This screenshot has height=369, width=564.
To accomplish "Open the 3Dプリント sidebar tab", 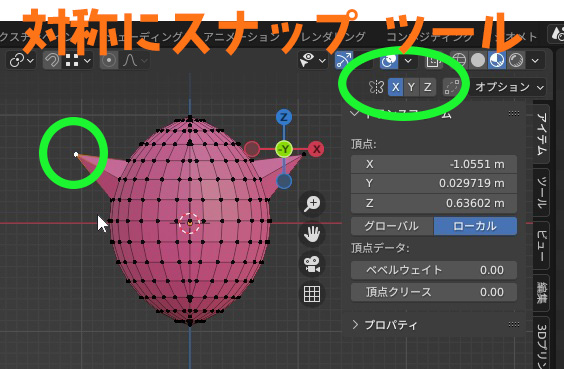I will click(x=541, y=343).
